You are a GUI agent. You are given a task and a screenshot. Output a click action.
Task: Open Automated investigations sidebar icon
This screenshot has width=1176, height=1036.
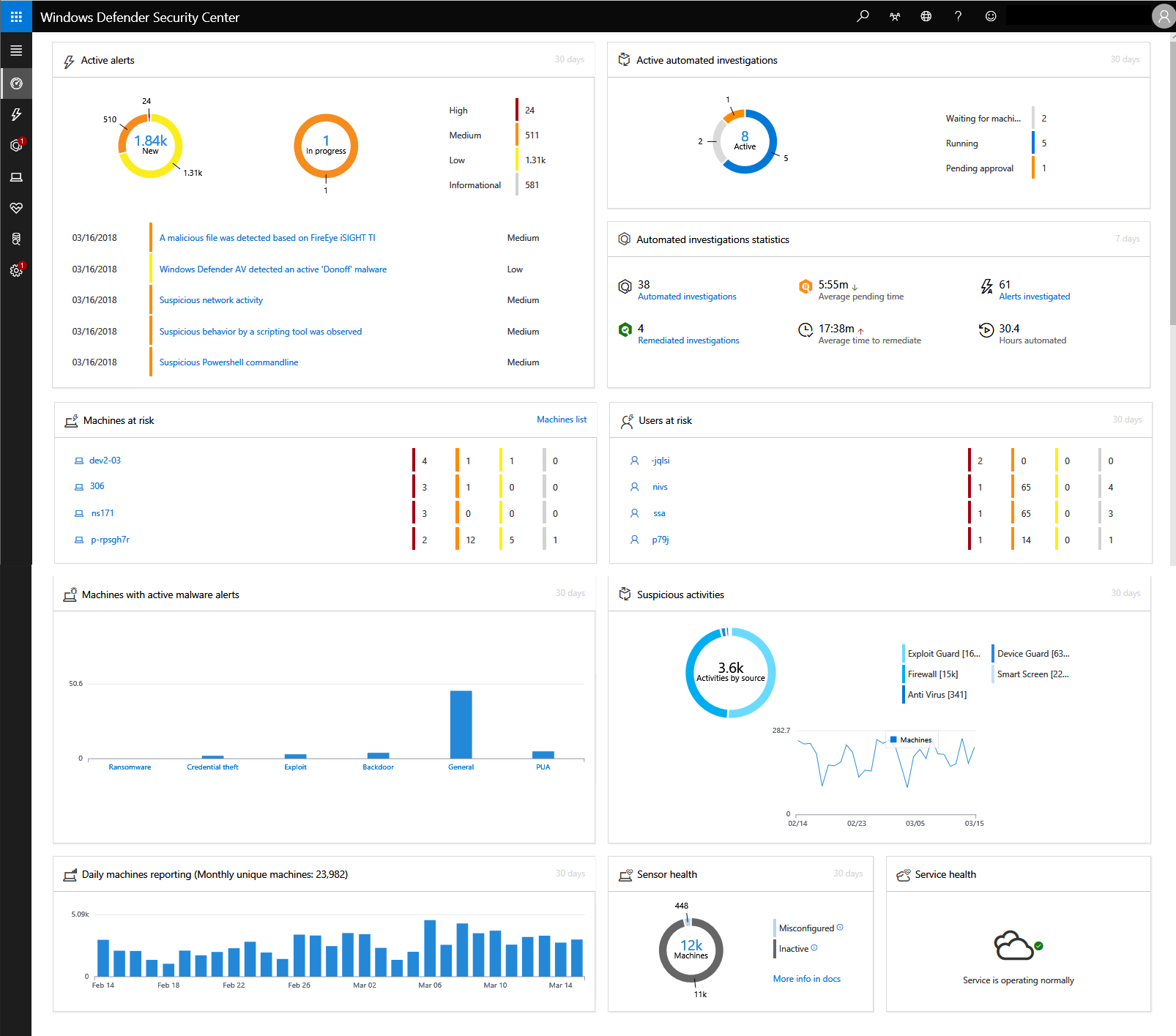click(x=16, y=146)
